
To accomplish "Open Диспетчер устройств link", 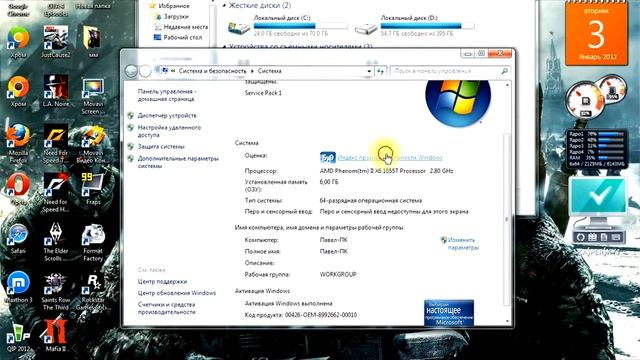I will click(x=167, y=116).
